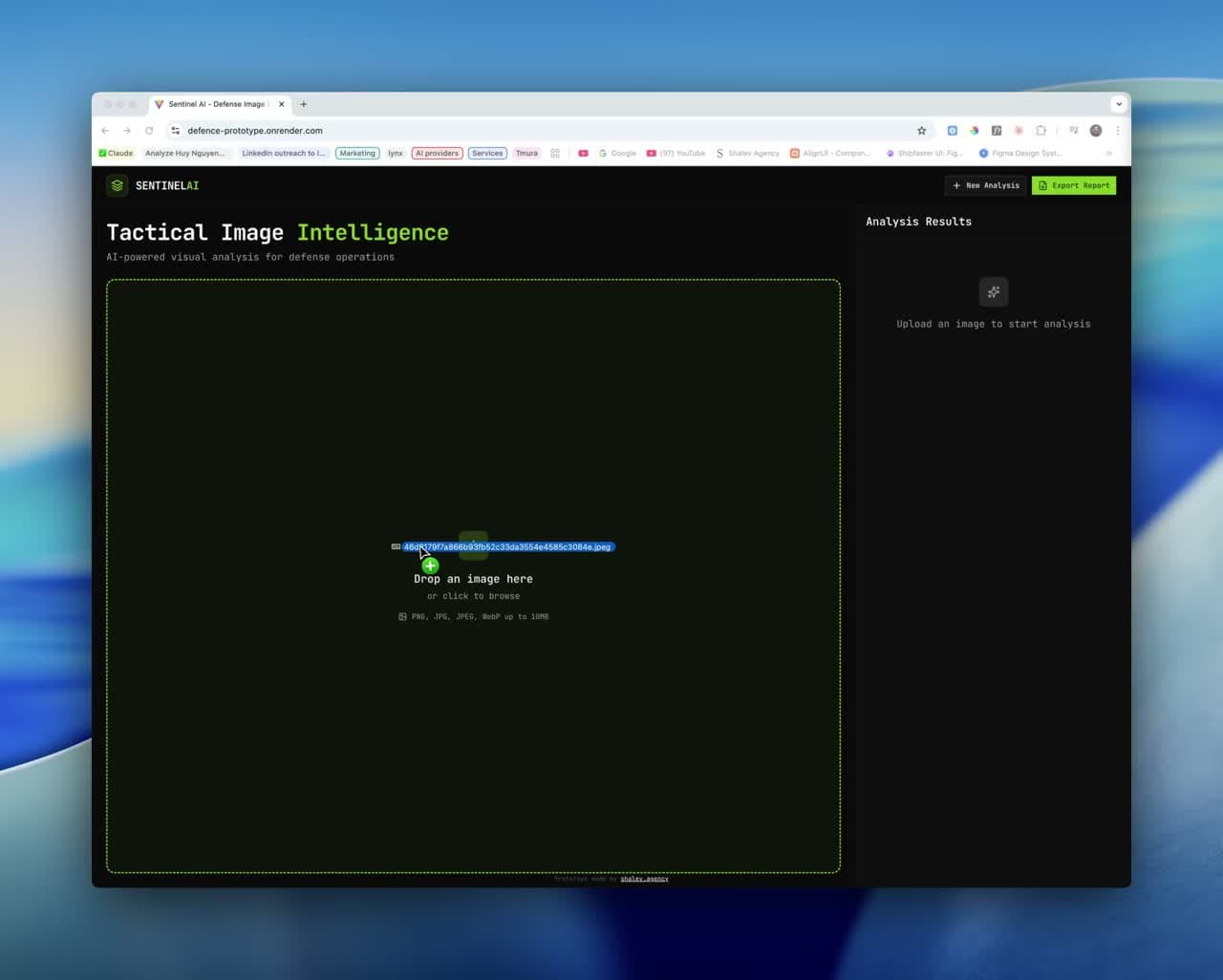Open the lynx bookmark
Image resolution: width=1223 pixels, height=980 pixels.
click(396, 153)
